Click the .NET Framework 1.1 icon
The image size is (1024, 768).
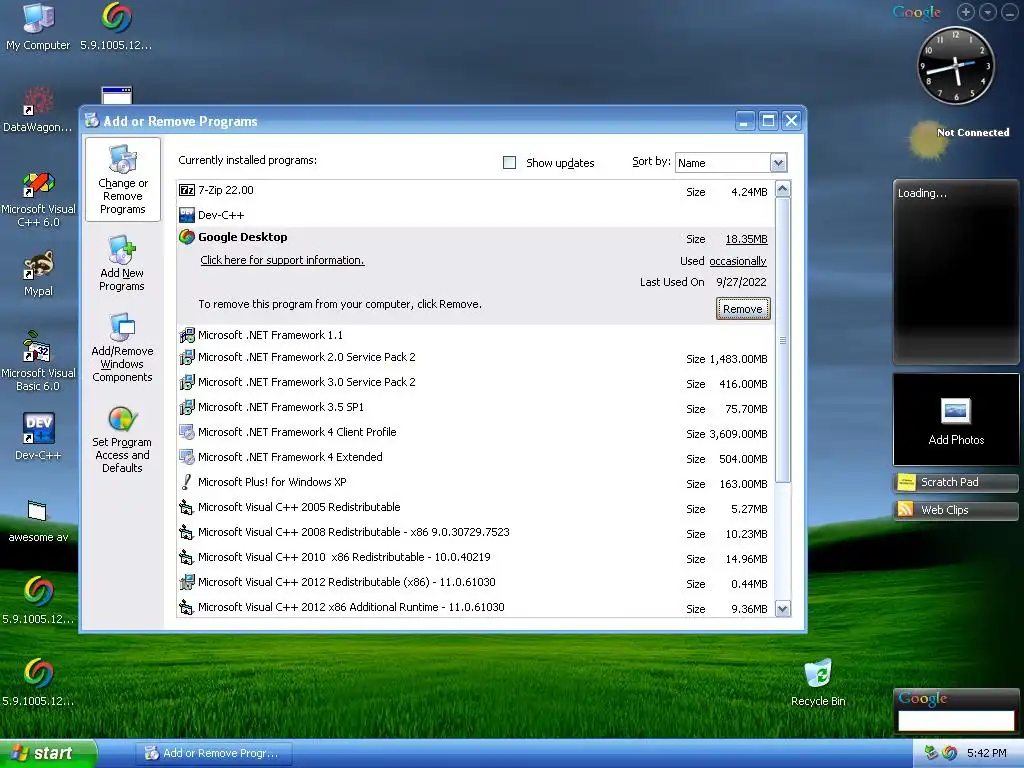(x=187, y=335)
